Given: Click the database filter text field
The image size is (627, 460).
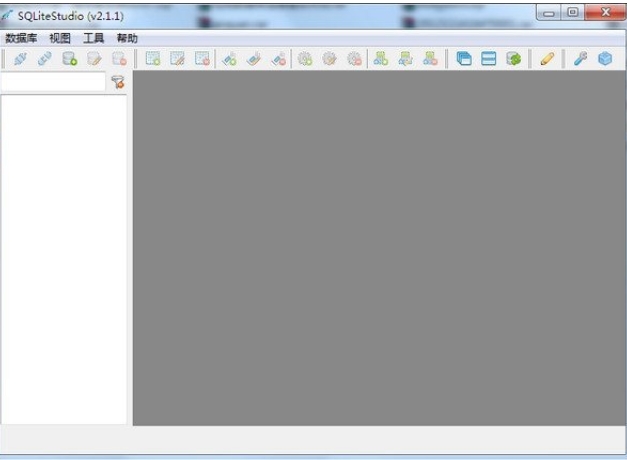Looking at the screenshot, I should (x=53, y=82).
